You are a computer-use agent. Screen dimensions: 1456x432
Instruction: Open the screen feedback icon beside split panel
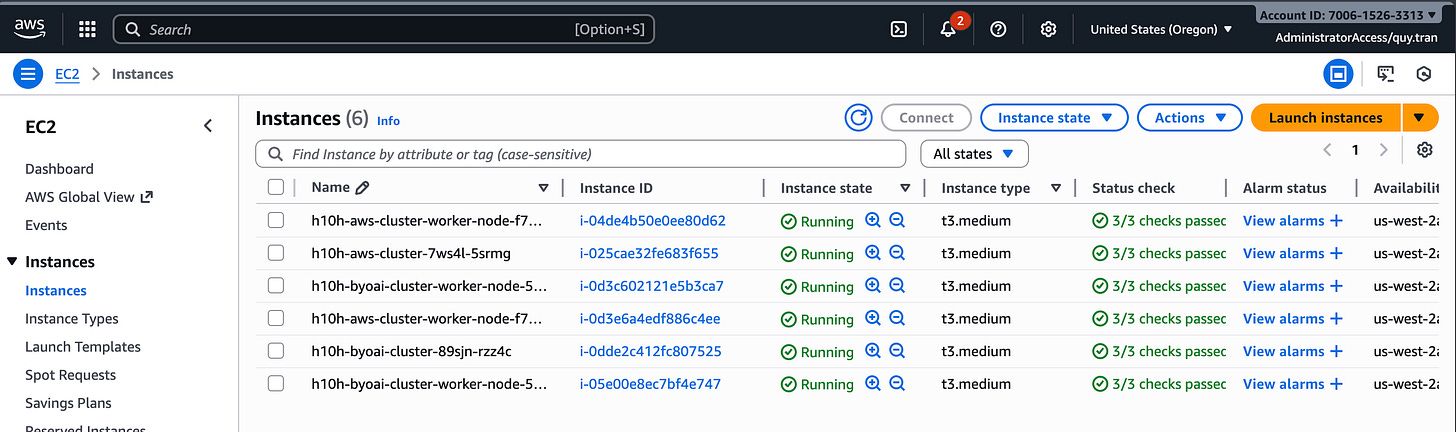click(x=1386, y=74)
